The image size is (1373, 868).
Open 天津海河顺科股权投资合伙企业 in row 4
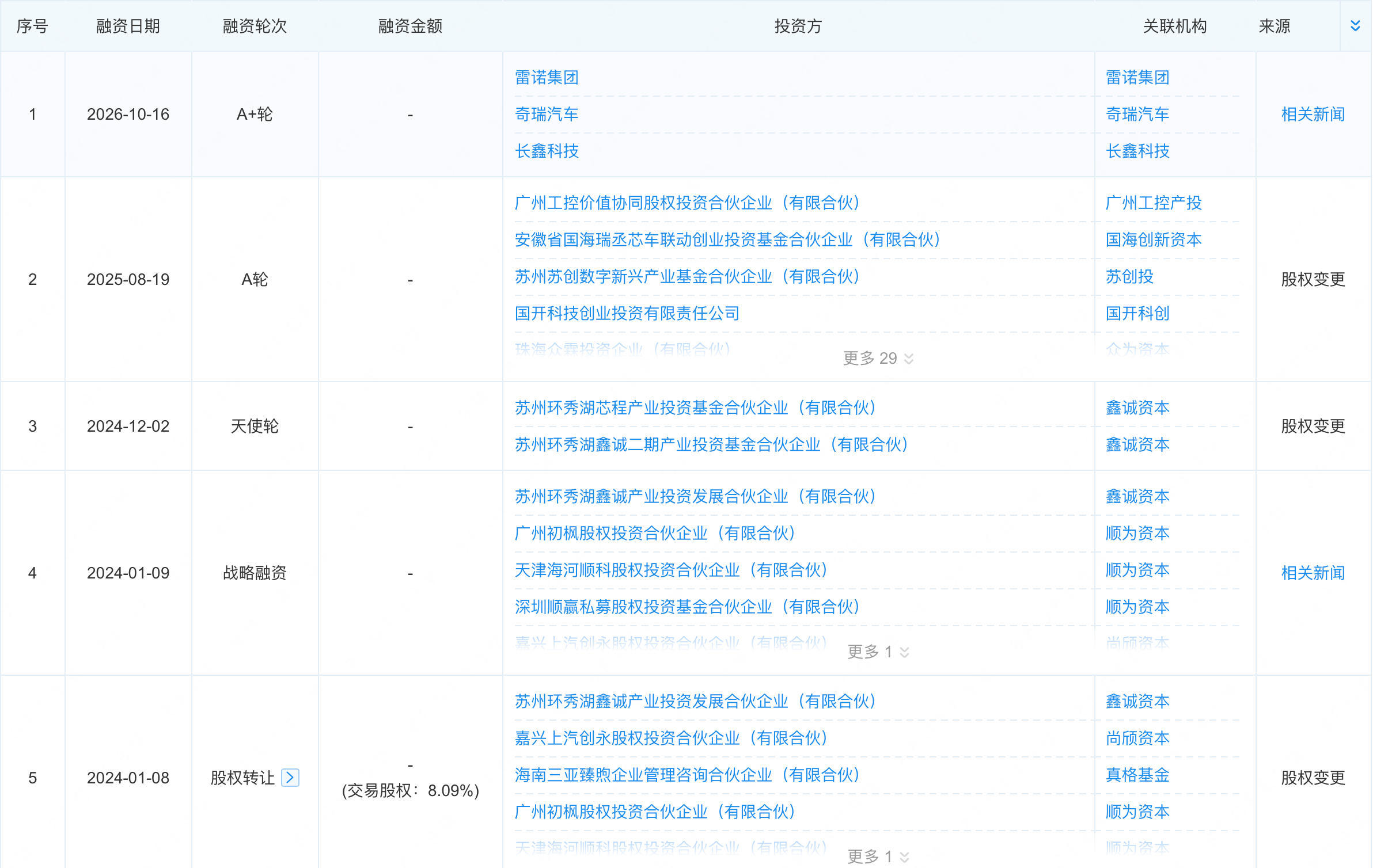(x=672, y=570)
